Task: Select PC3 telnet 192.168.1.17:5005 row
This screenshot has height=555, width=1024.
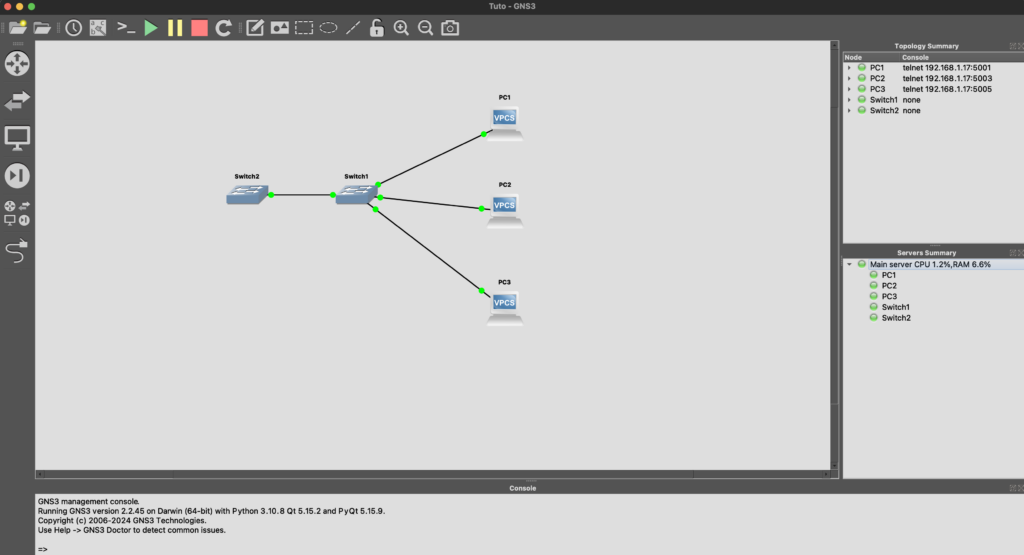Action: coord(934,89)
